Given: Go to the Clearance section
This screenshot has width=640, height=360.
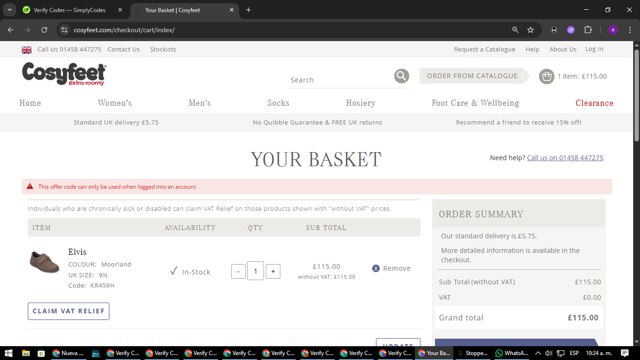Looking at the screenshot, I should (594, 103).
